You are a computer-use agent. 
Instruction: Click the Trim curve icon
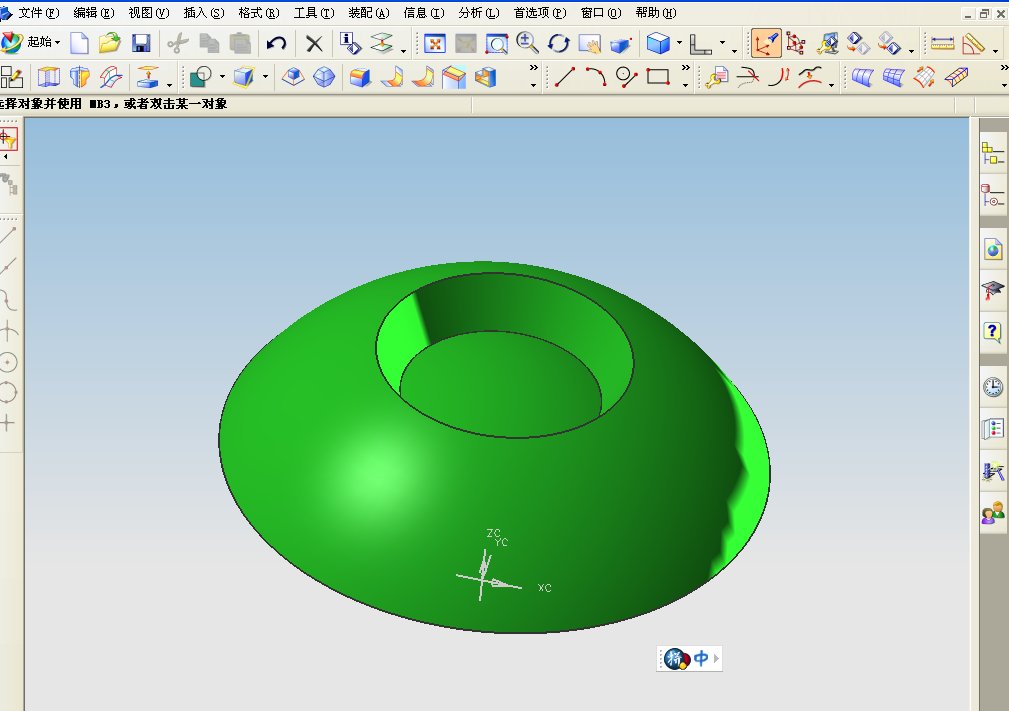pos(748,77)
